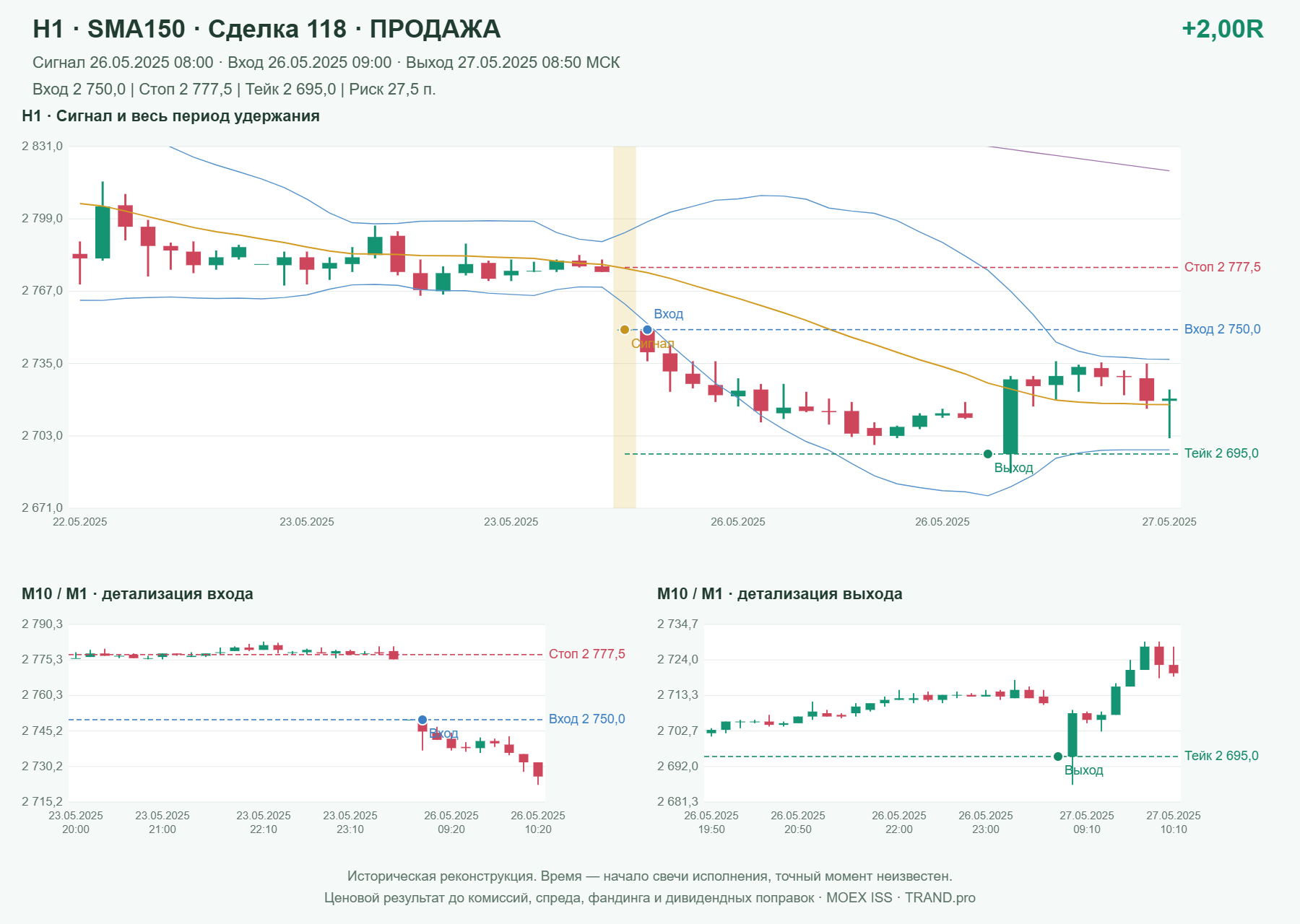Click the 'Выход' annotation on the H1 chart
The width and height of the screenshot is (1300, 924).
(x=1013, y=468)
